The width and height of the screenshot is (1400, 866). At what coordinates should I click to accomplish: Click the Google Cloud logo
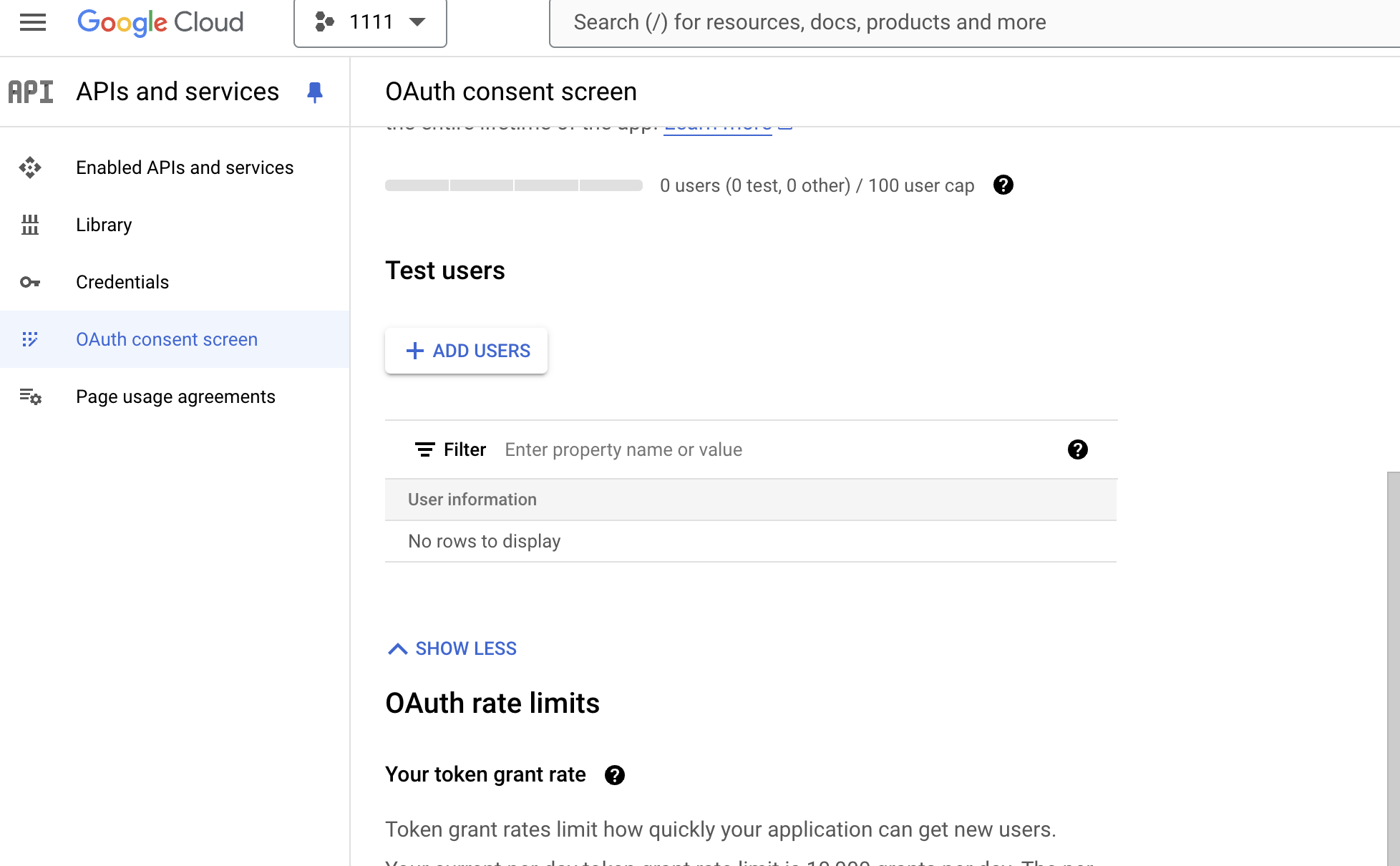[x=160, y=22]
